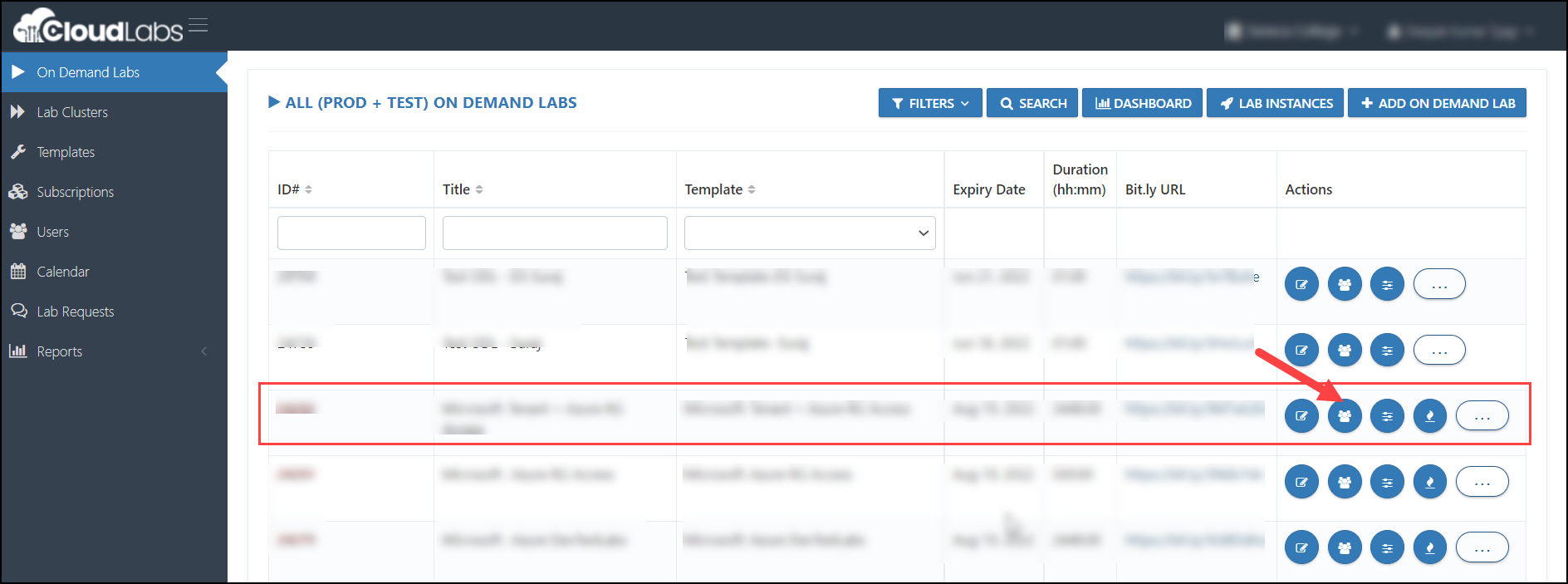Click the Lab Requests speech-bubble icon
The height and width of the screenshot is (584, 1568).
pyautogui.click(x=18, y=311)
